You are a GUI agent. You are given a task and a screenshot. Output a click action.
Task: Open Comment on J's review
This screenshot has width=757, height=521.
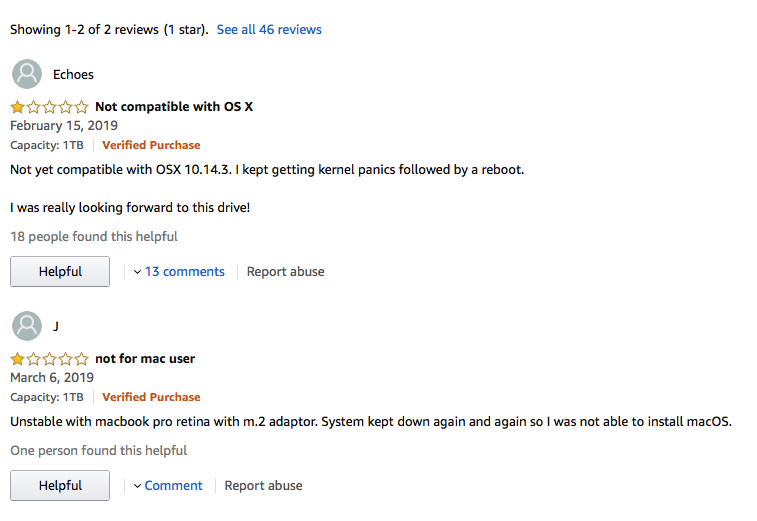click(173, 485)
